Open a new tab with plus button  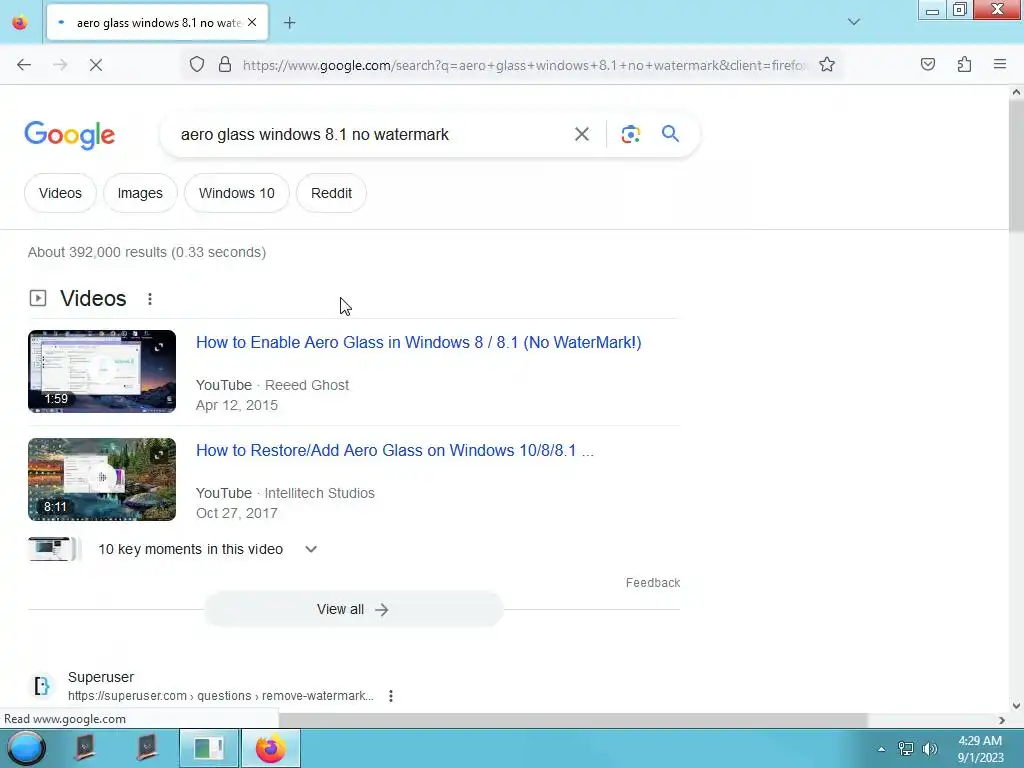tap(289, 23)
